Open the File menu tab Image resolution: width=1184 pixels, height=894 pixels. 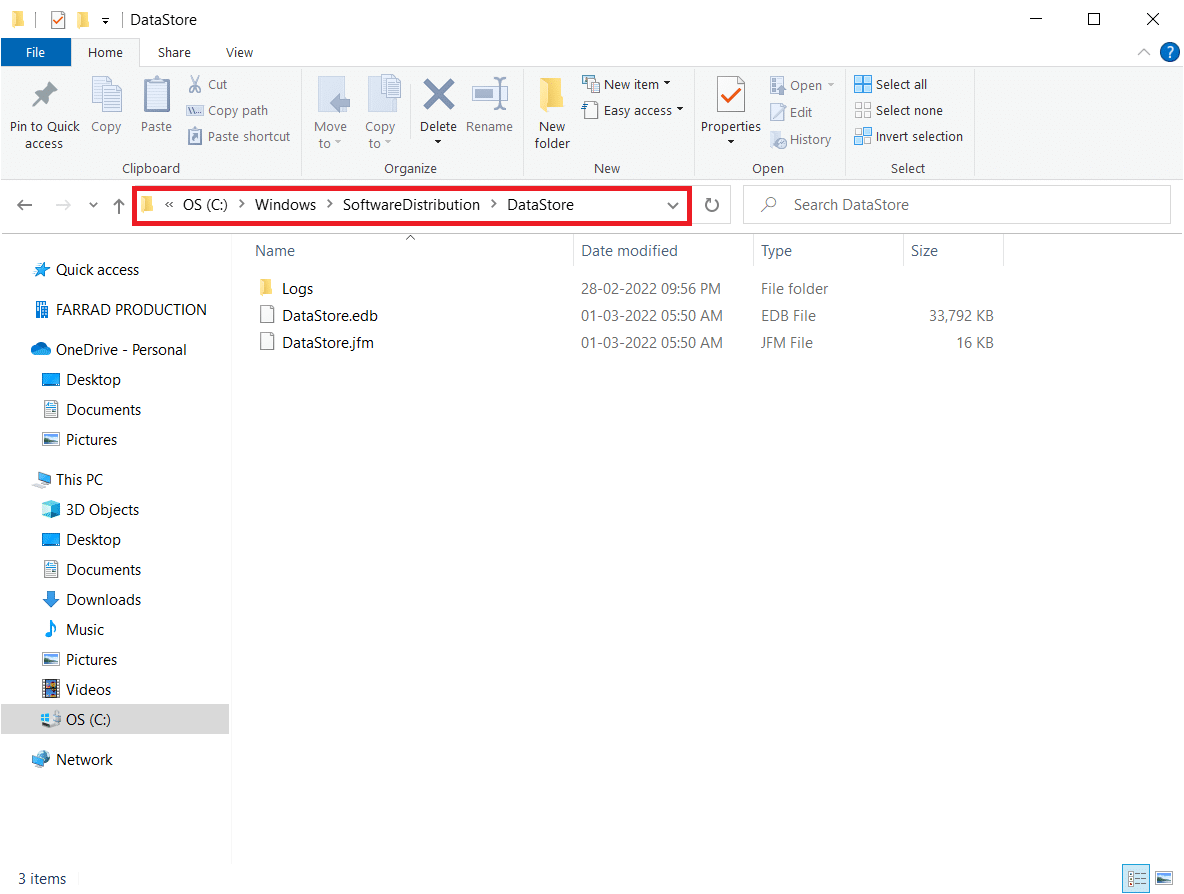tap(35, 52)
